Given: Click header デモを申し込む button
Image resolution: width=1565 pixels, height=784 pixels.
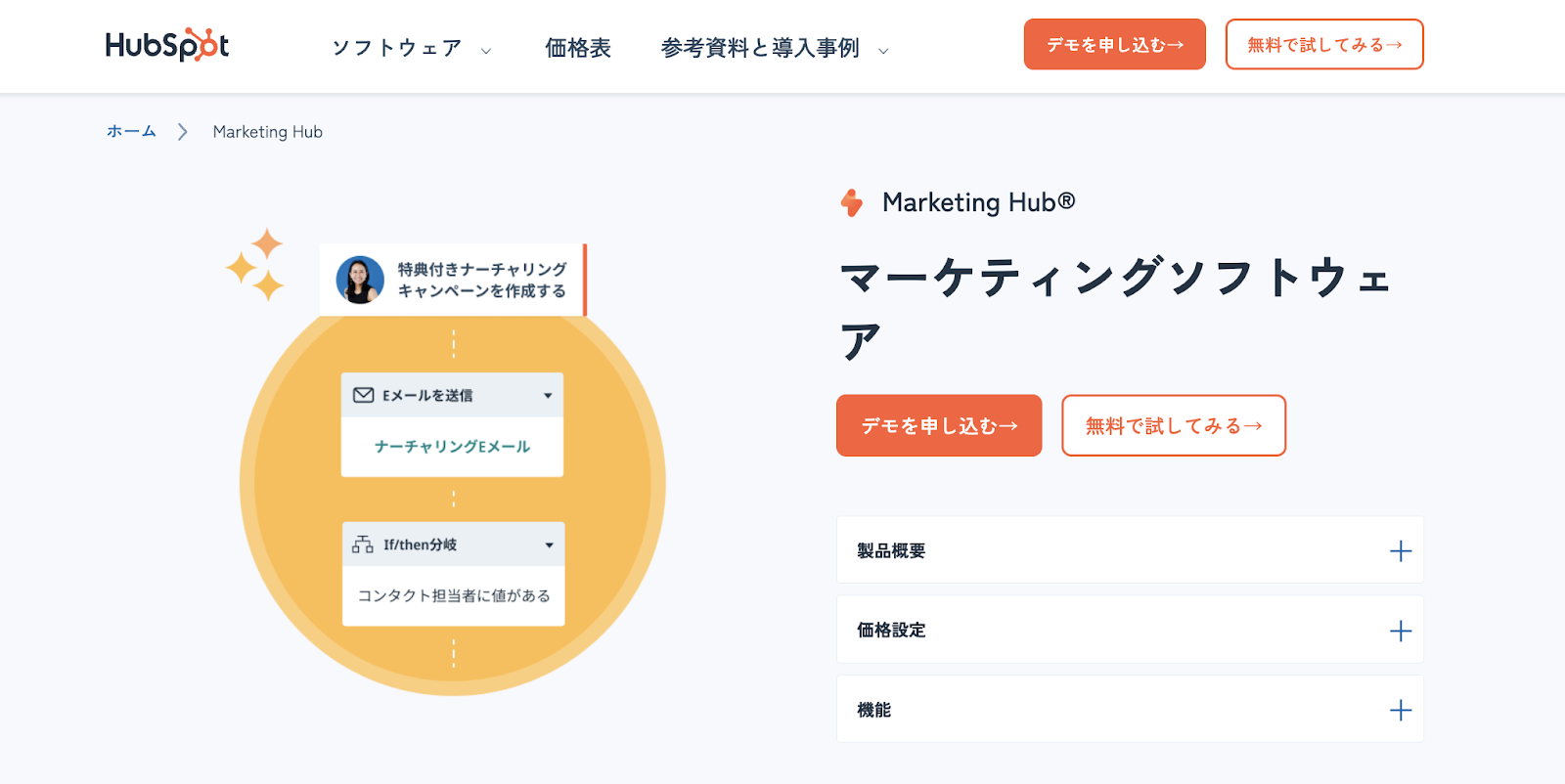Looking at the screenshot, I should coord(1114,44).
